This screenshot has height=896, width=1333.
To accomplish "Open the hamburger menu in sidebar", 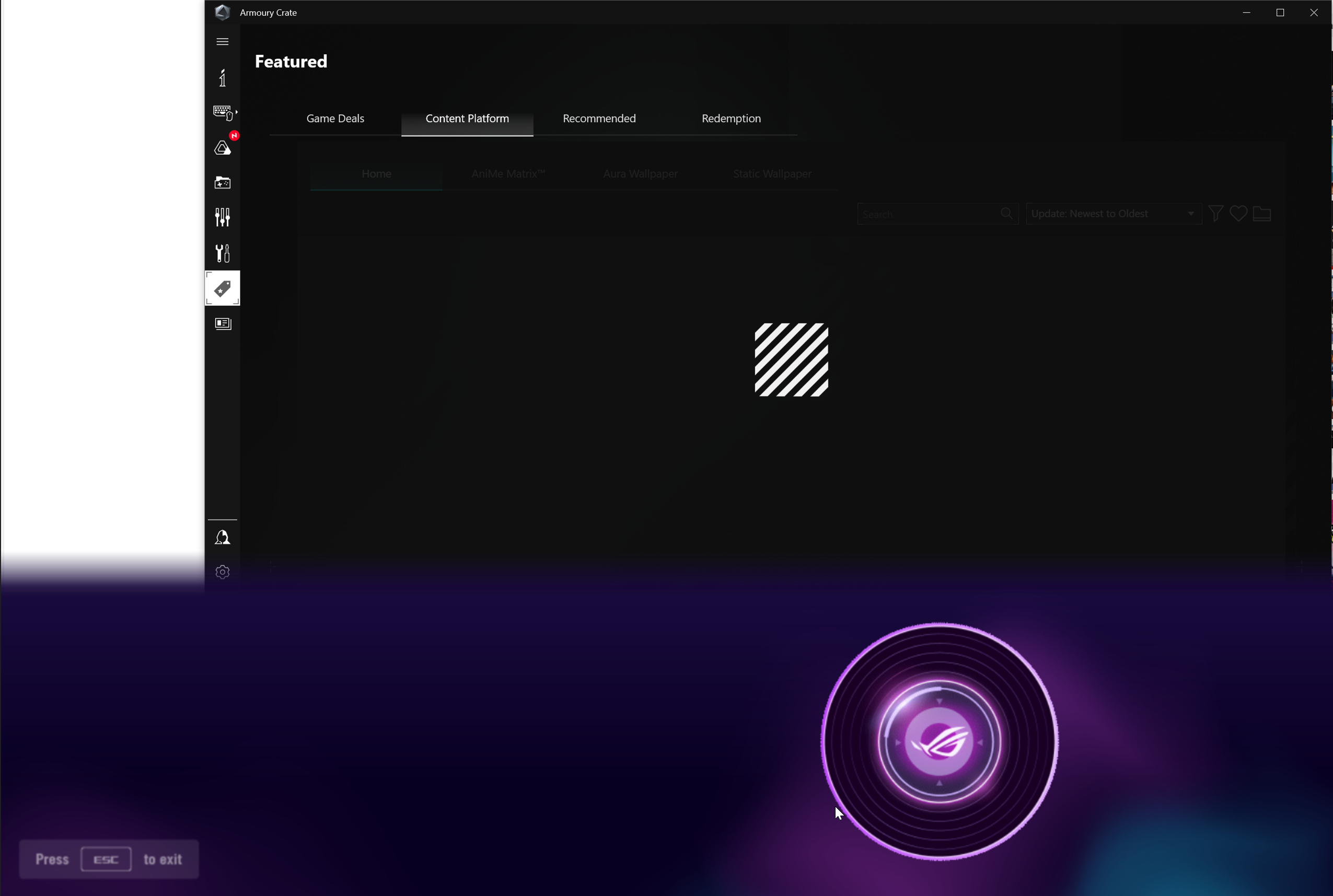I will [x=222, y=42].
